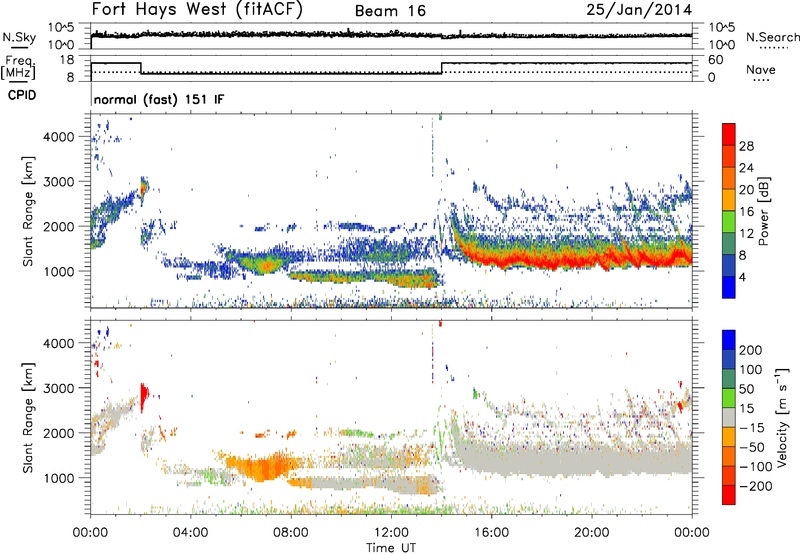Select the 3000 tick of the velocity panel
This screenshot has height=554, width=800.
[58, 388]
